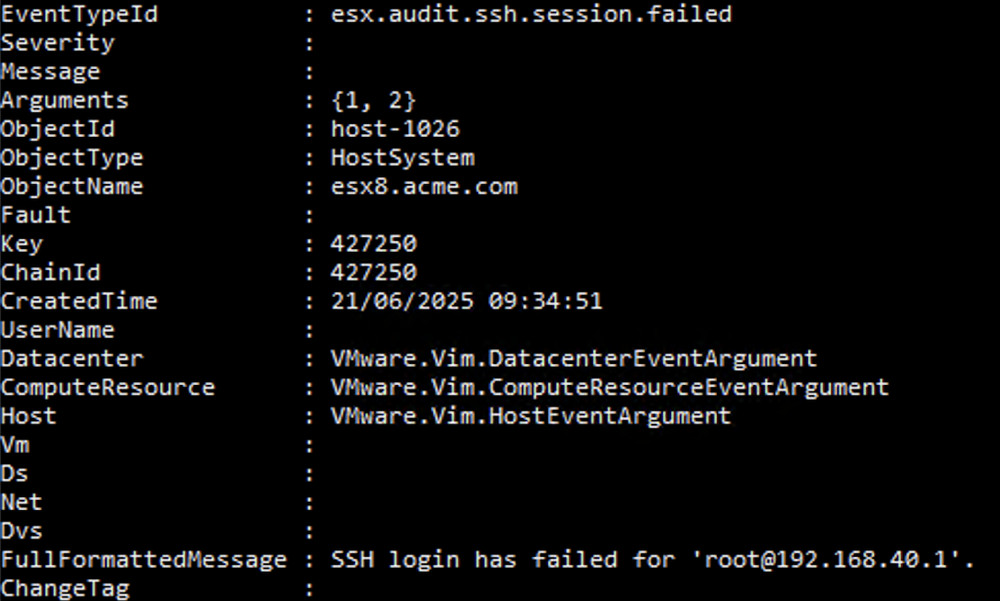Click the Severity property label
The image size is (1000, 601).
click(x=57, y=43)
